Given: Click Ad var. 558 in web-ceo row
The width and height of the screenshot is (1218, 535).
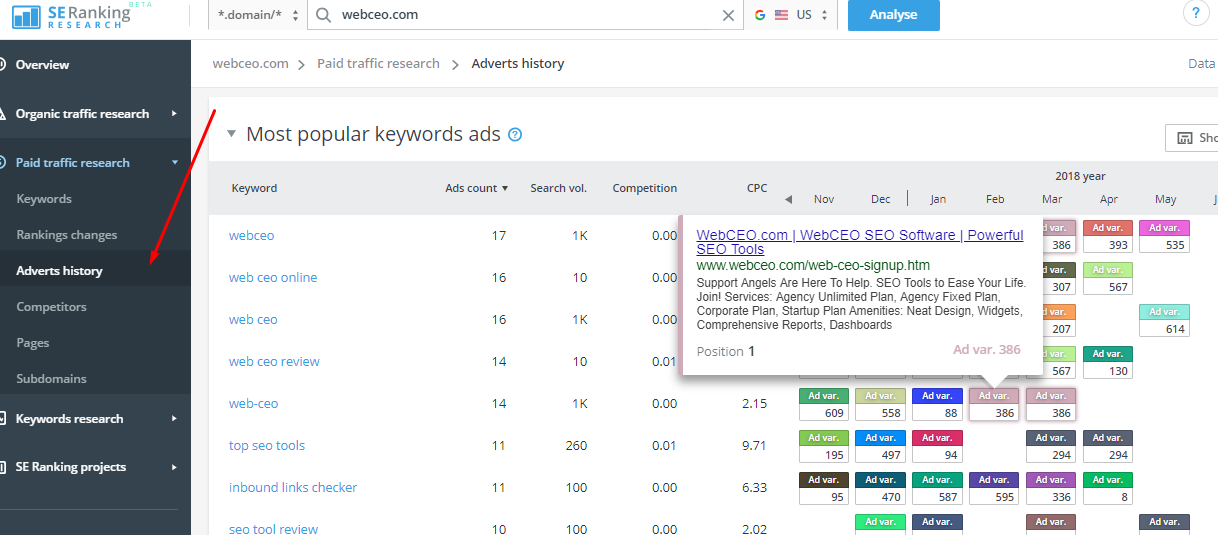Looking at the screenshot, I should tap(881, 404).
